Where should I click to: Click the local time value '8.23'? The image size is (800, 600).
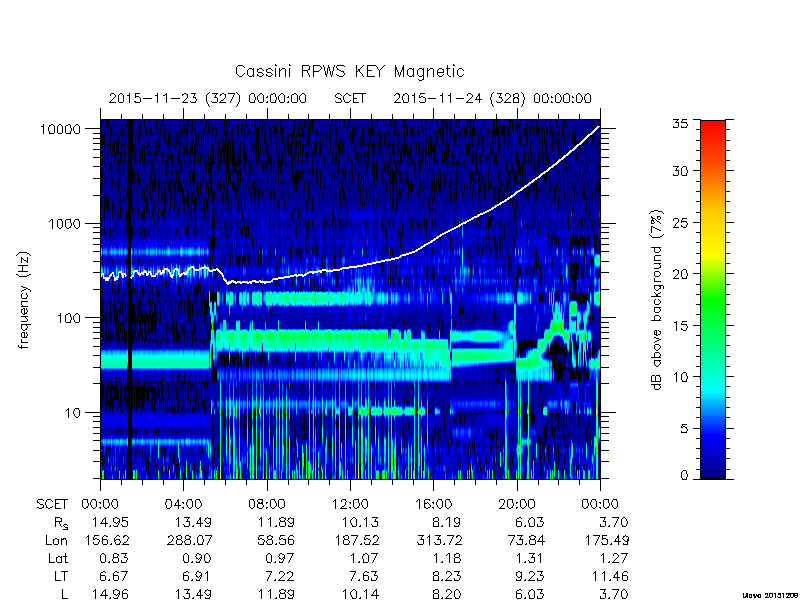447,576
